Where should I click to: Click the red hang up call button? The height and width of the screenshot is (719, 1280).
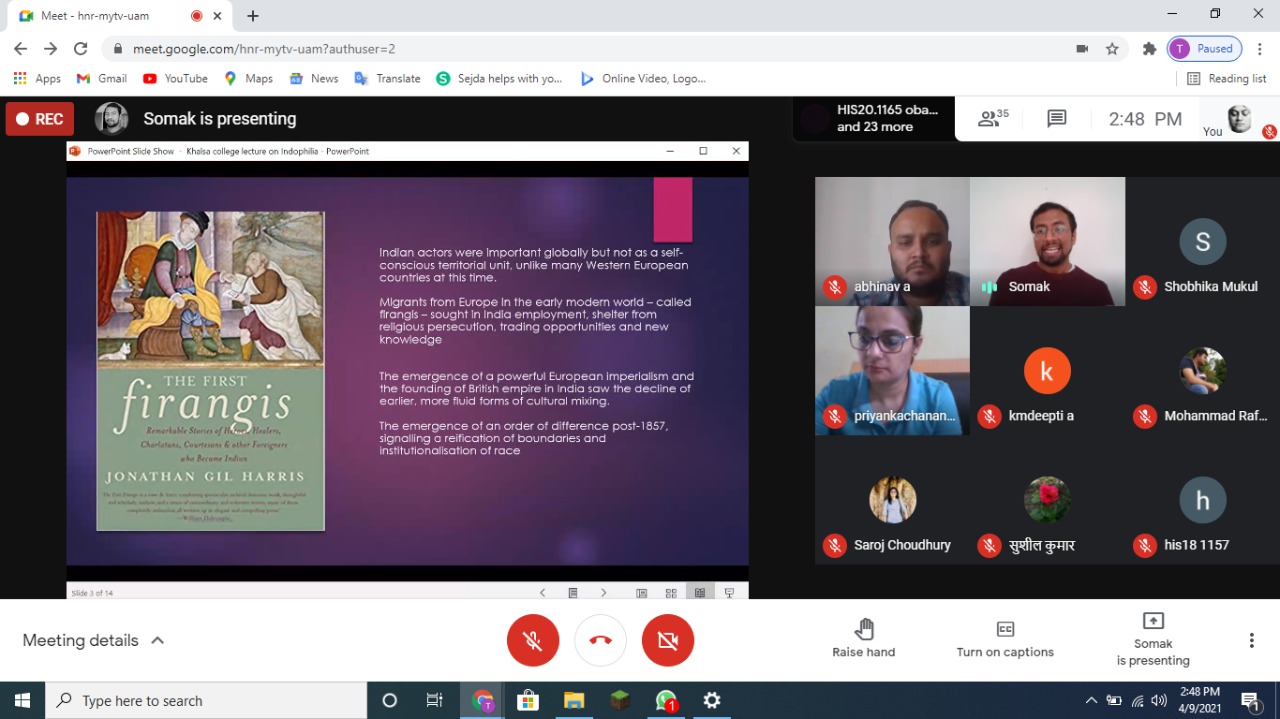click(600, 641)
